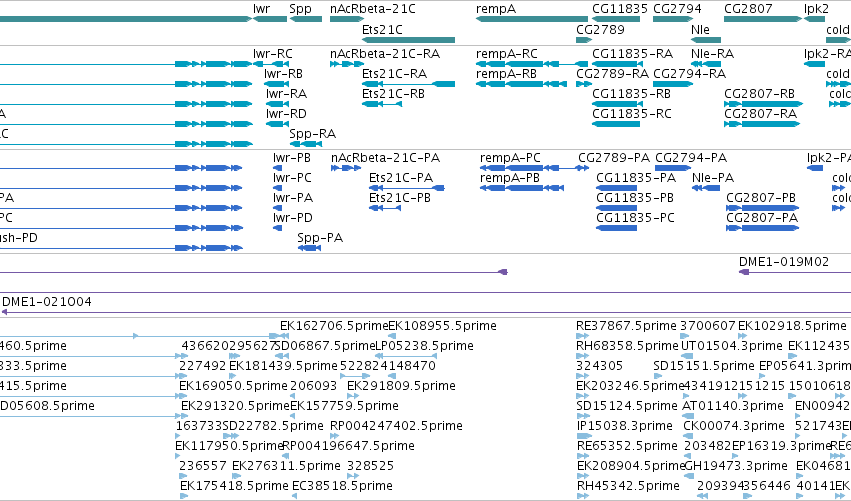851x501 pixels.
Task: Select the Ets21C-PA protein label
Action: tap(401, 178)
